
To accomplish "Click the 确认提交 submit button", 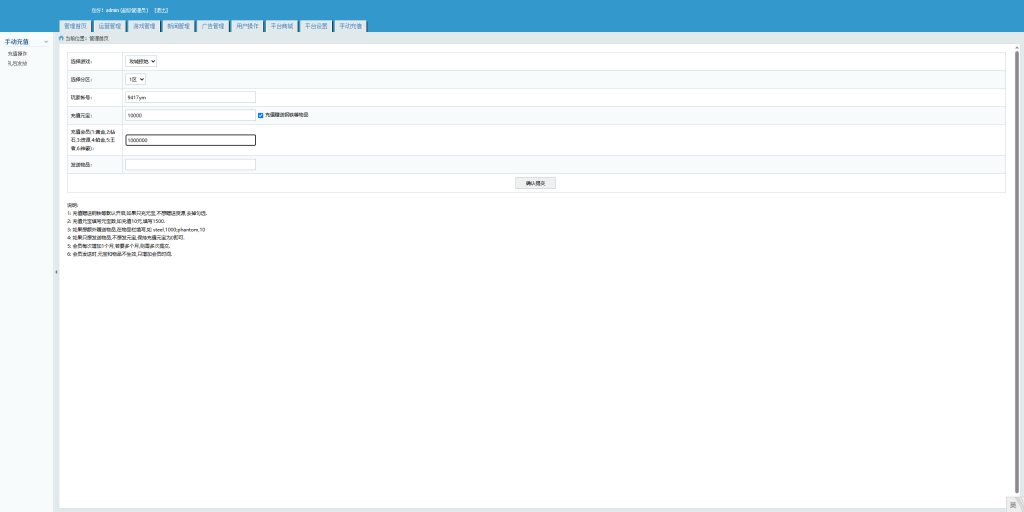I will click(534, 183).
